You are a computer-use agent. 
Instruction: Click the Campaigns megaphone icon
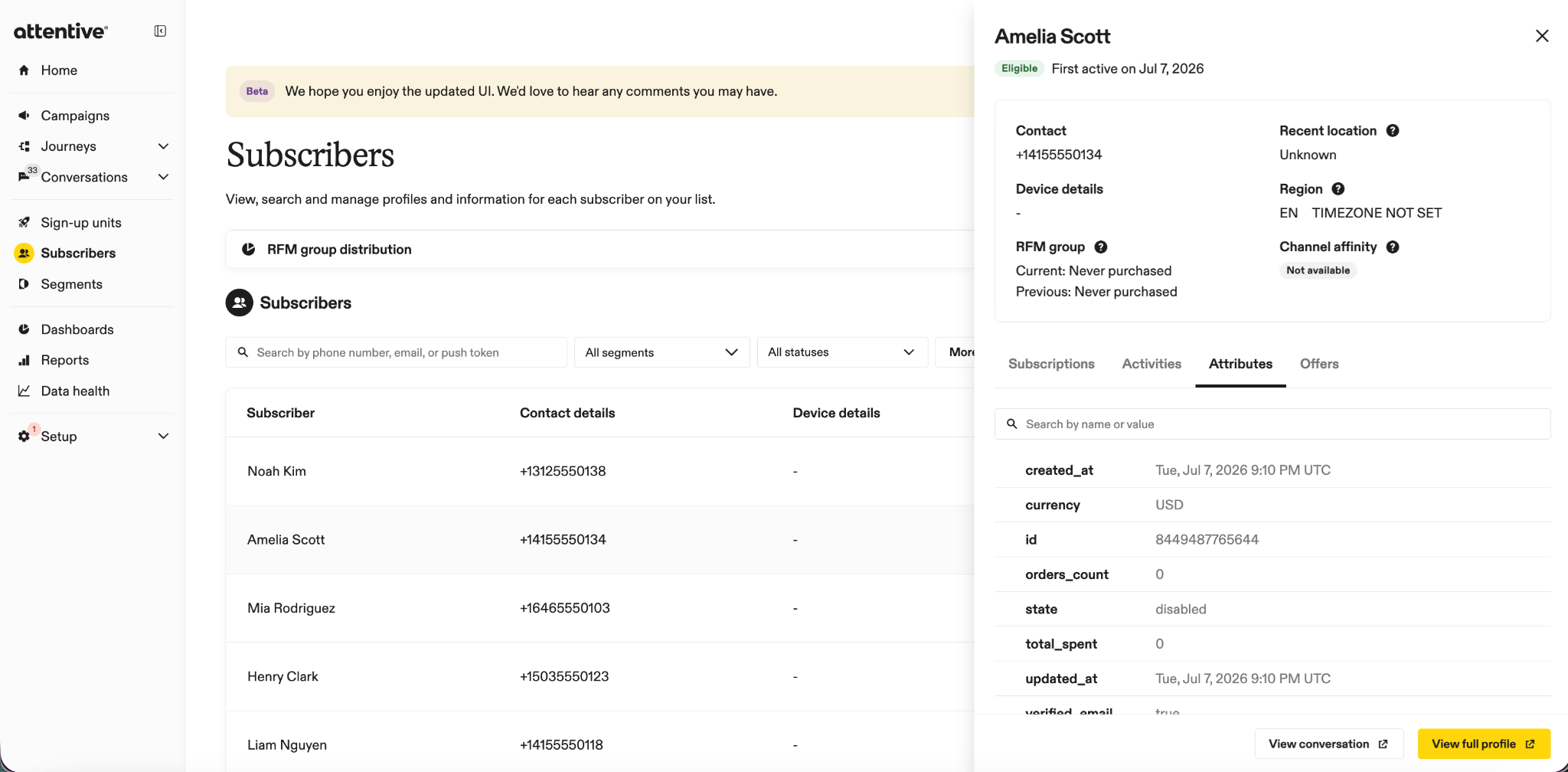(24, 116)
